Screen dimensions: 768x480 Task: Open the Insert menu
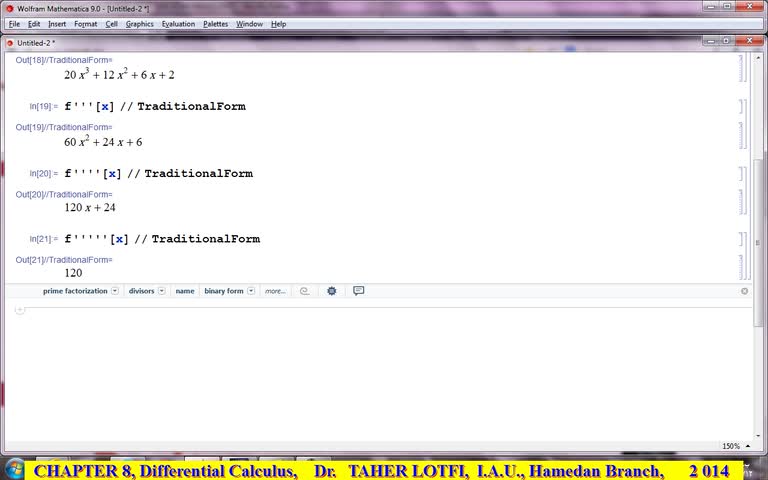pos(57,24)
